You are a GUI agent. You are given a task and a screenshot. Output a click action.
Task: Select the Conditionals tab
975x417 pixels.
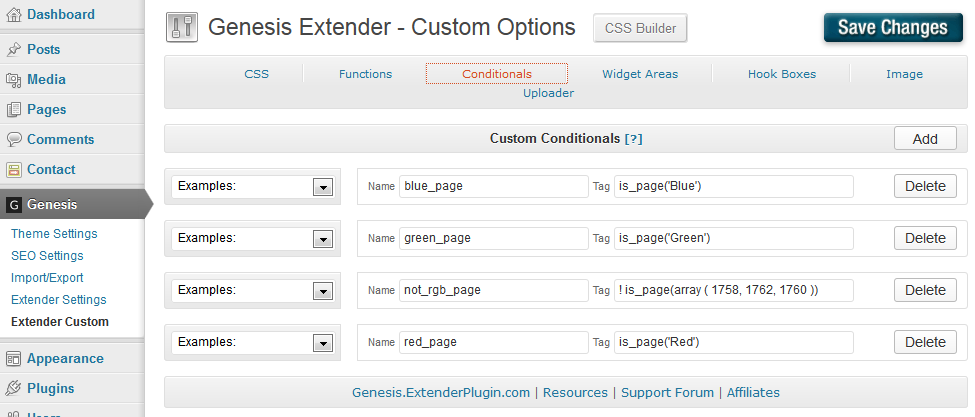point(497,74)
